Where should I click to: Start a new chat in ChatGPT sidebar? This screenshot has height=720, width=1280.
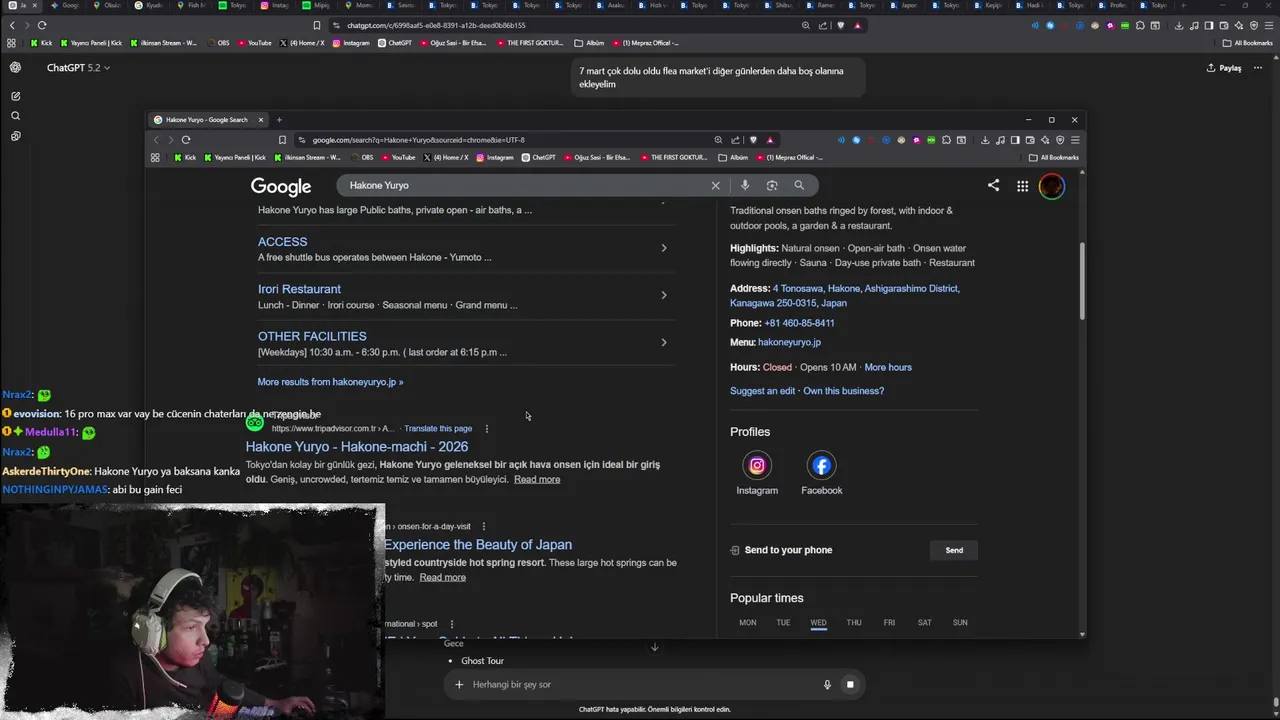15,96
